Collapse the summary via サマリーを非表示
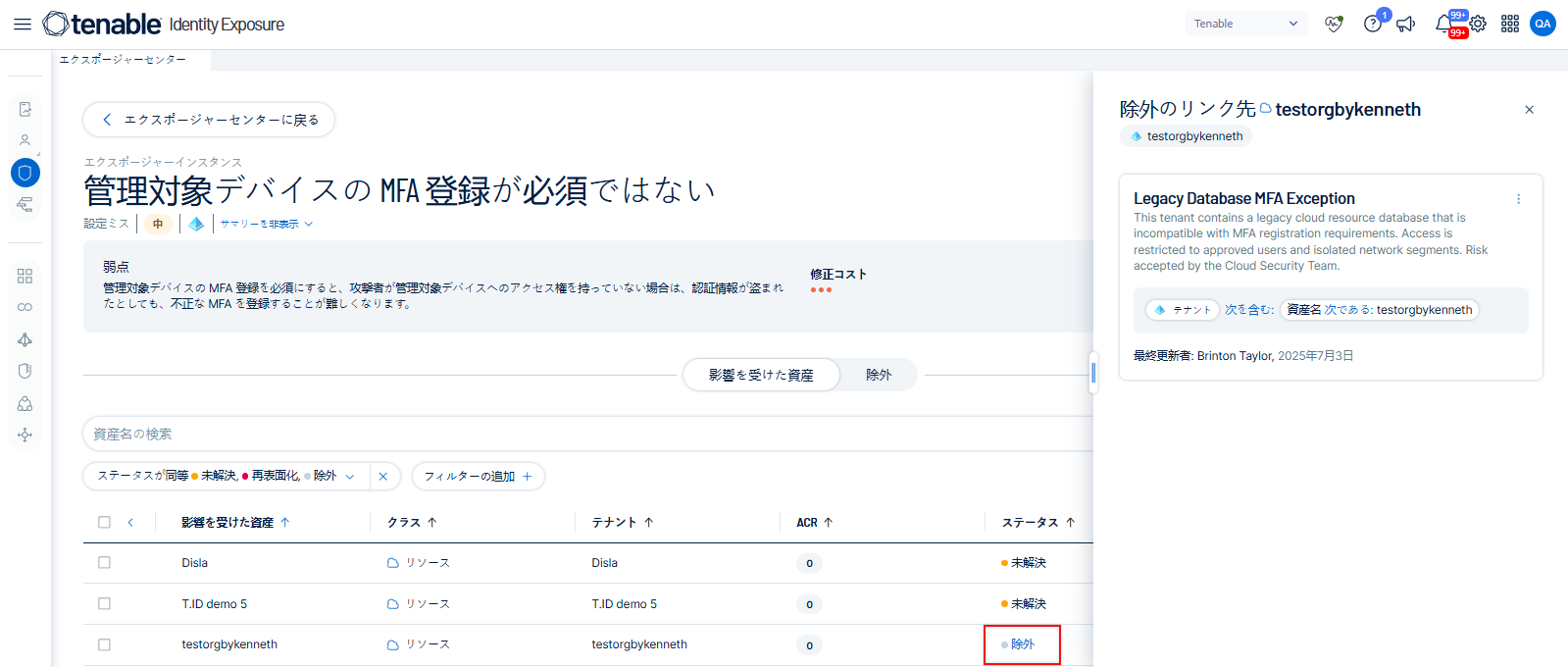Image resolution: width=1568 pixels, height=667 pixels. coord(266,224)
